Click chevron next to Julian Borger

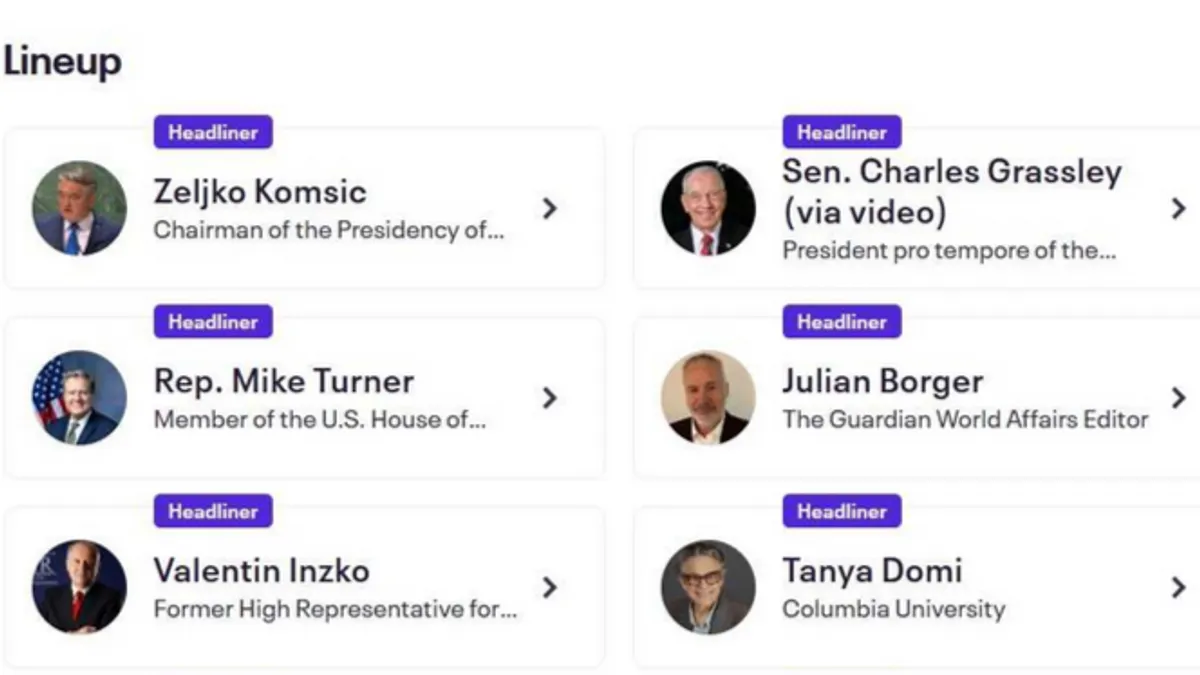tap(1178, 398)
